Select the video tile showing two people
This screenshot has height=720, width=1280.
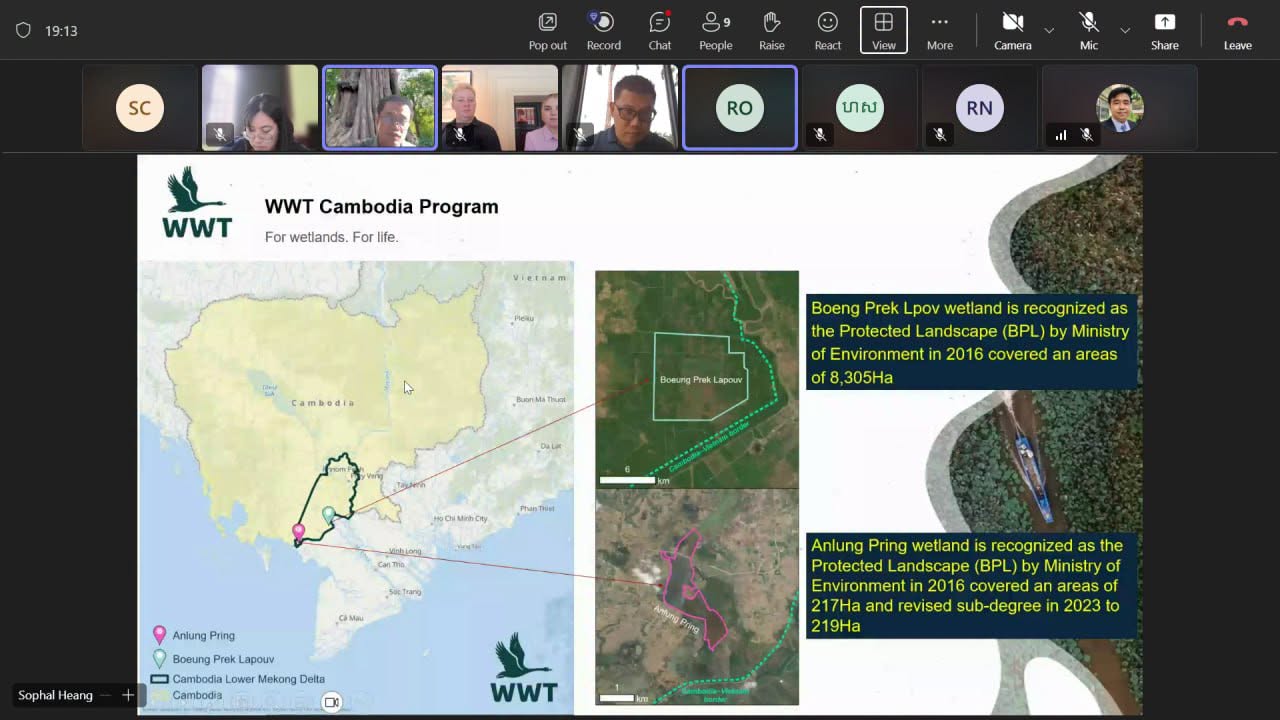point(500,108)
